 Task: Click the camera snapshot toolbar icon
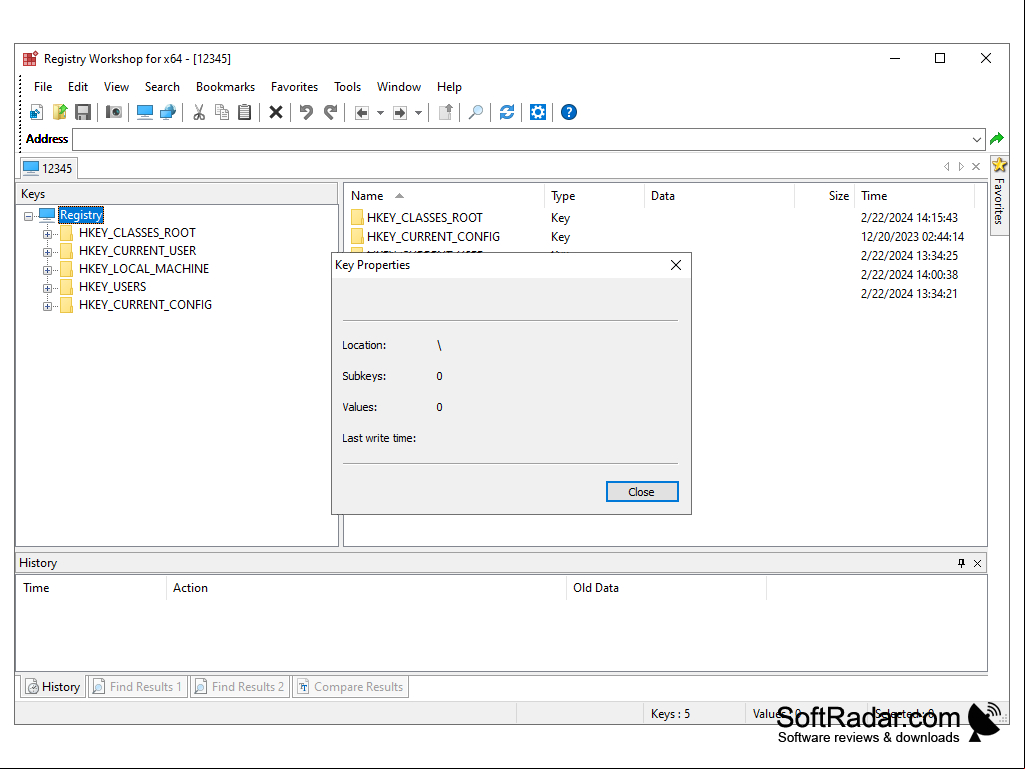[114, 112]
